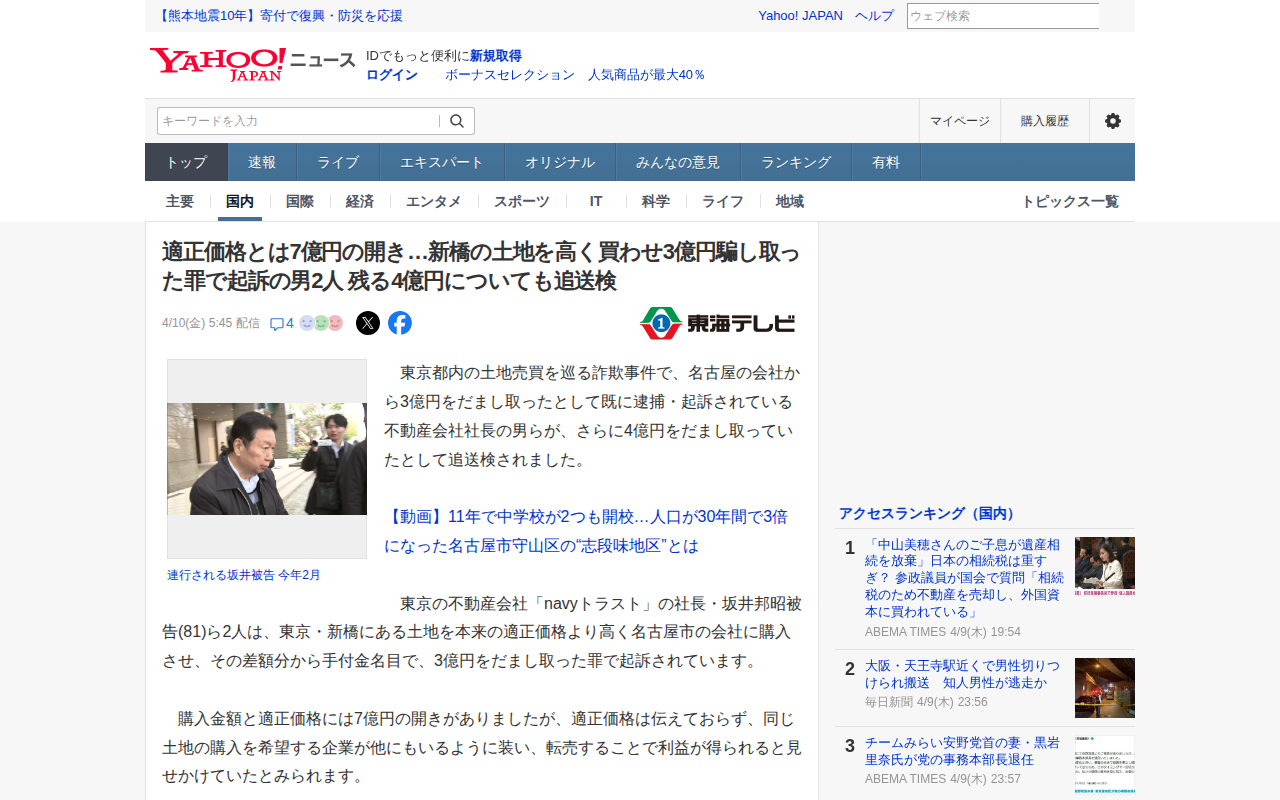This screenshot has width=1280, height=800.
Task: Open ranking article about チームみらい安野党首の妻
Action: click(x=963, y=752)
